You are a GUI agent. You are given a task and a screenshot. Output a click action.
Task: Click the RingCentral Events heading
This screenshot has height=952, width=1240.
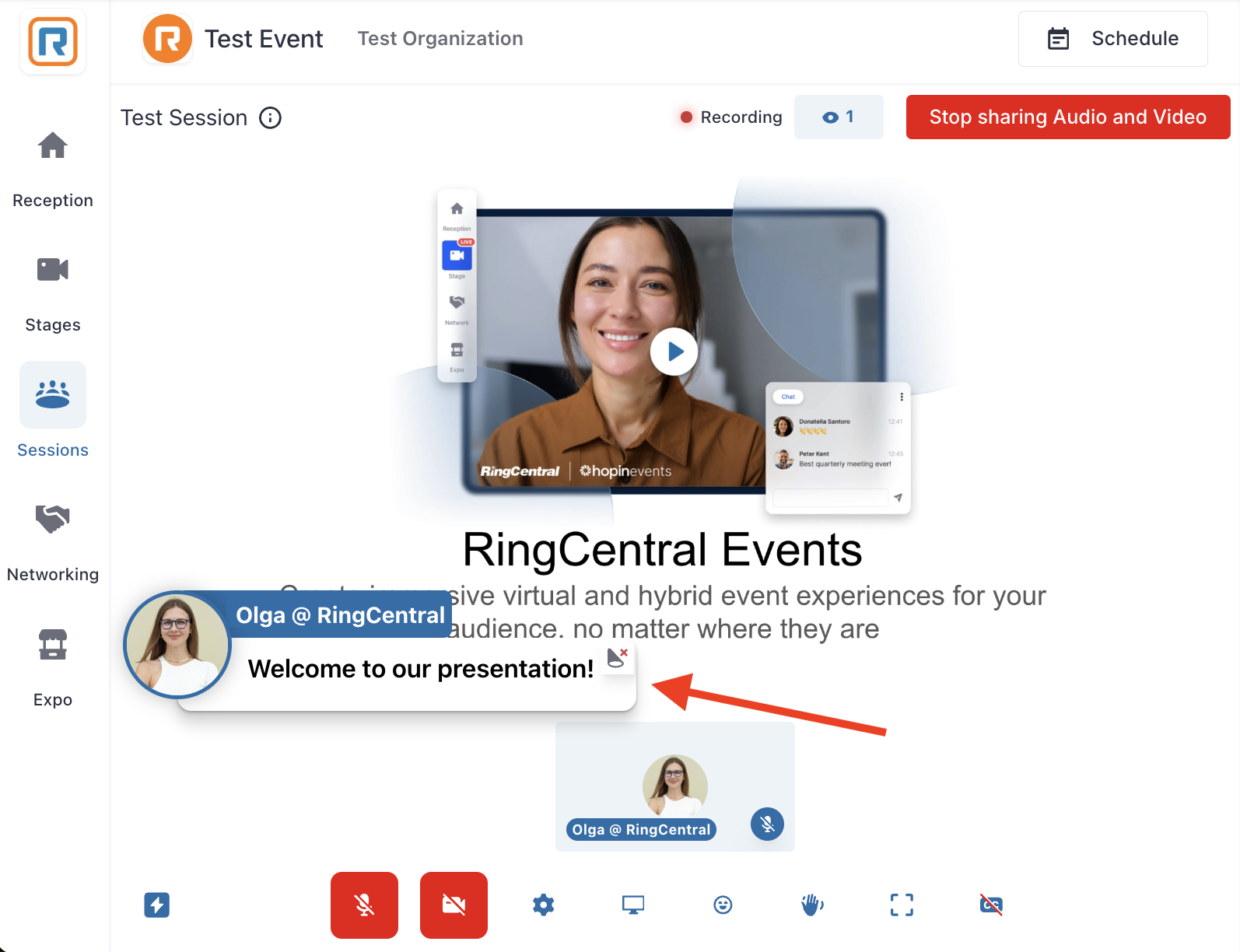pos(662,549)
